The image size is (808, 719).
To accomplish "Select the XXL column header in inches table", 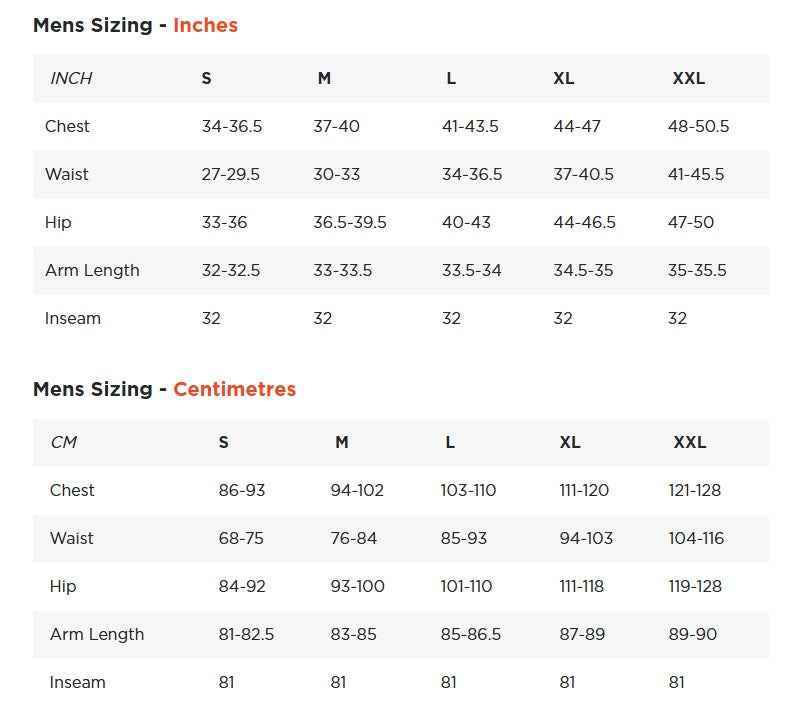I will click(x=689, y=78).
